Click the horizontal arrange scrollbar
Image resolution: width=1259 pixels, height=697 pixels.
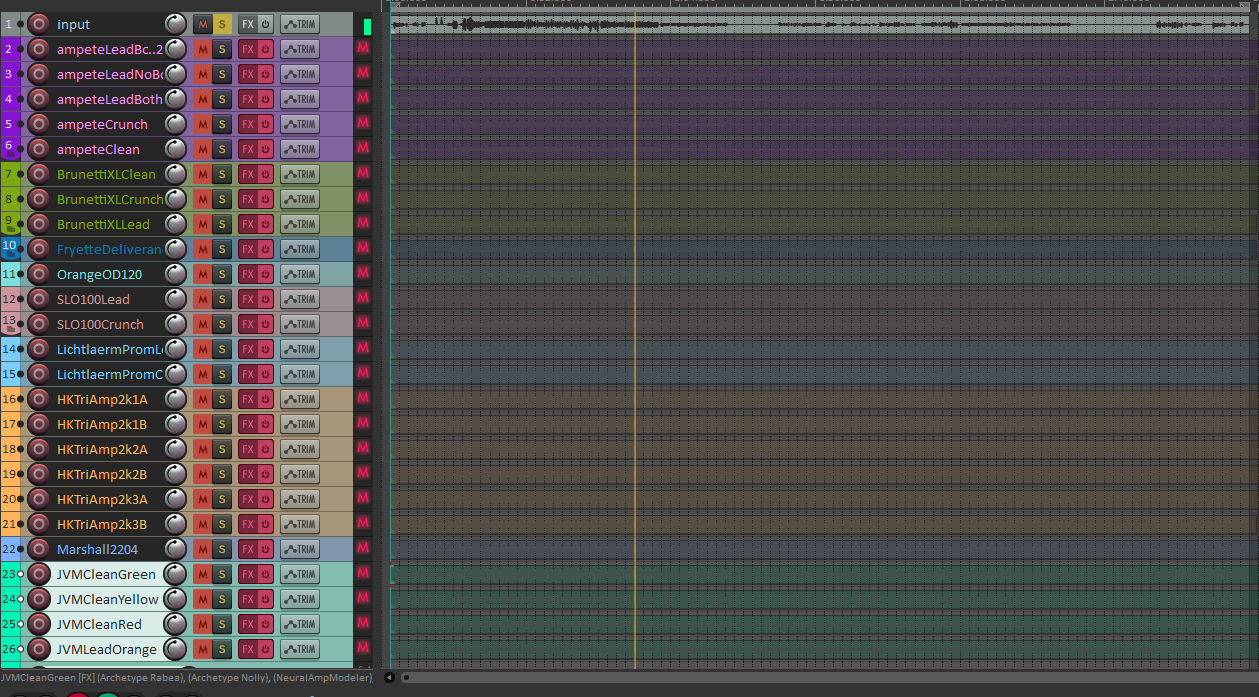828,677
